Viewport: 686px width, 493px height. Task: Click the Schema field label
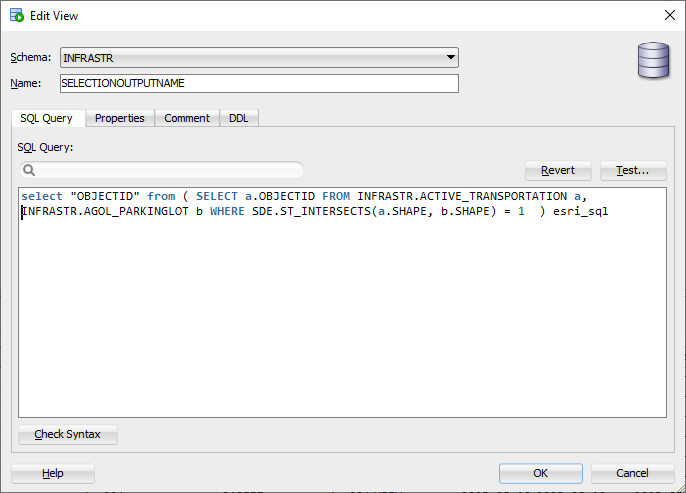pyautogui.click(x=31, y=58)
